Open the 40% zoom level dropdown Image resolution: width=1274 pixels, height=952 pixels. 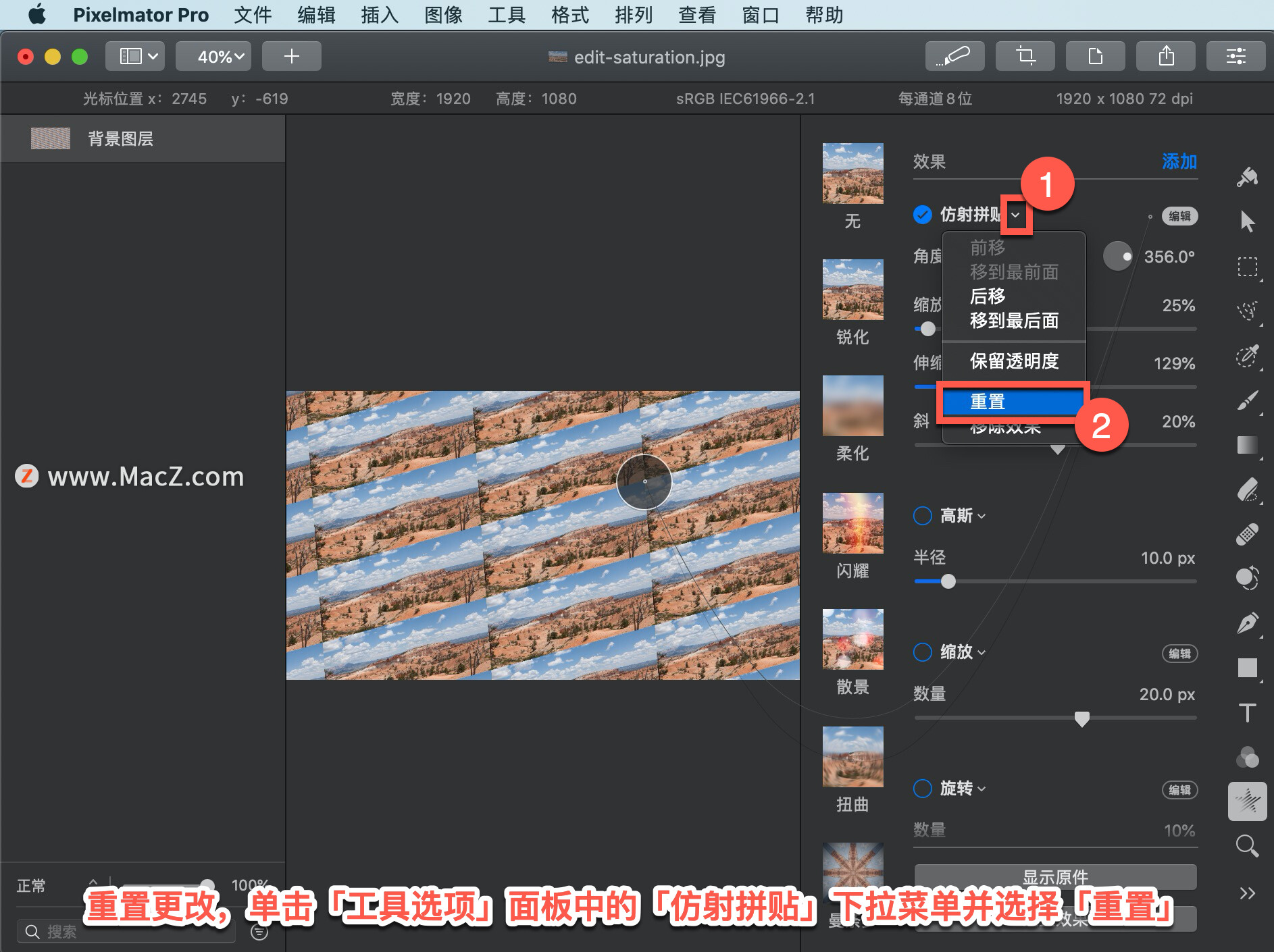(213, 56)
